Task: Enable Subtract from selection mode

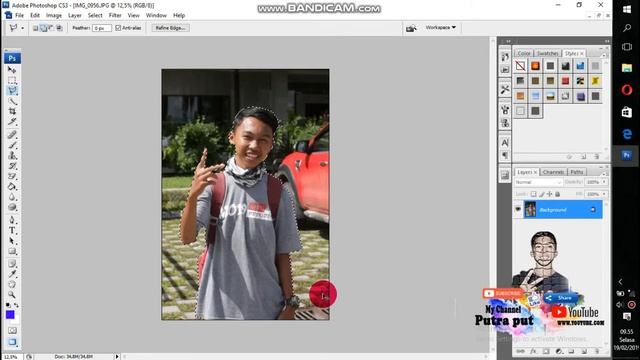Action: 51,28
